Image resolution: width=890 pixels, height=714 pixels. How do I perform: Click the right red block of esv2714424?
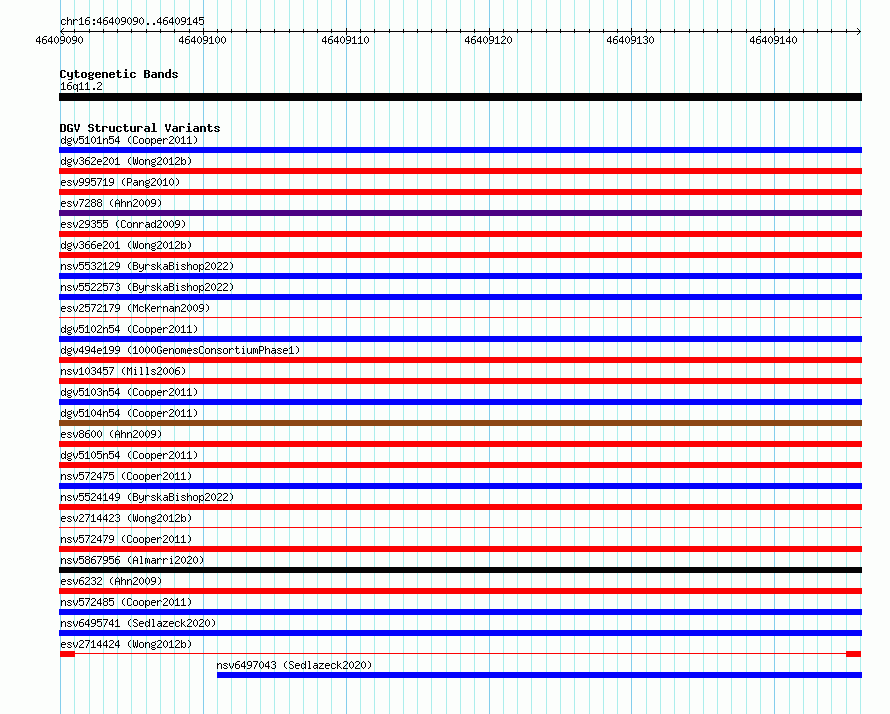pyautogui.click(x=853, y=654)
